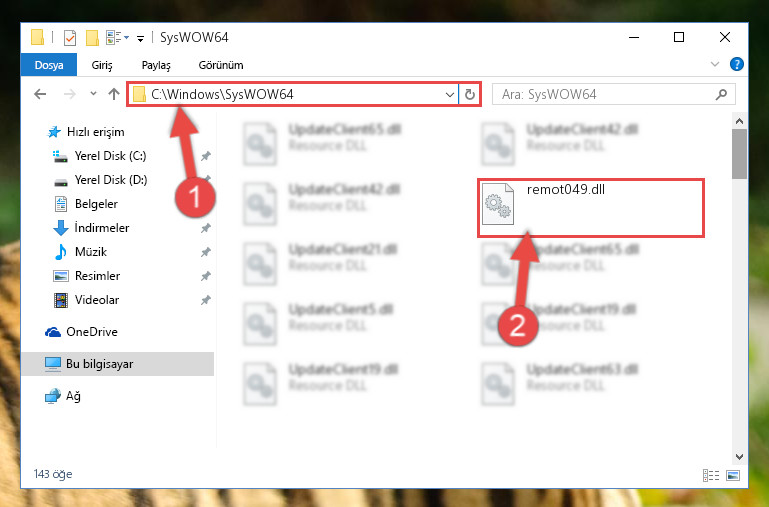Open the Help question mark icon
This screenshot has height=507, width=769.
[x=736, y=64]
